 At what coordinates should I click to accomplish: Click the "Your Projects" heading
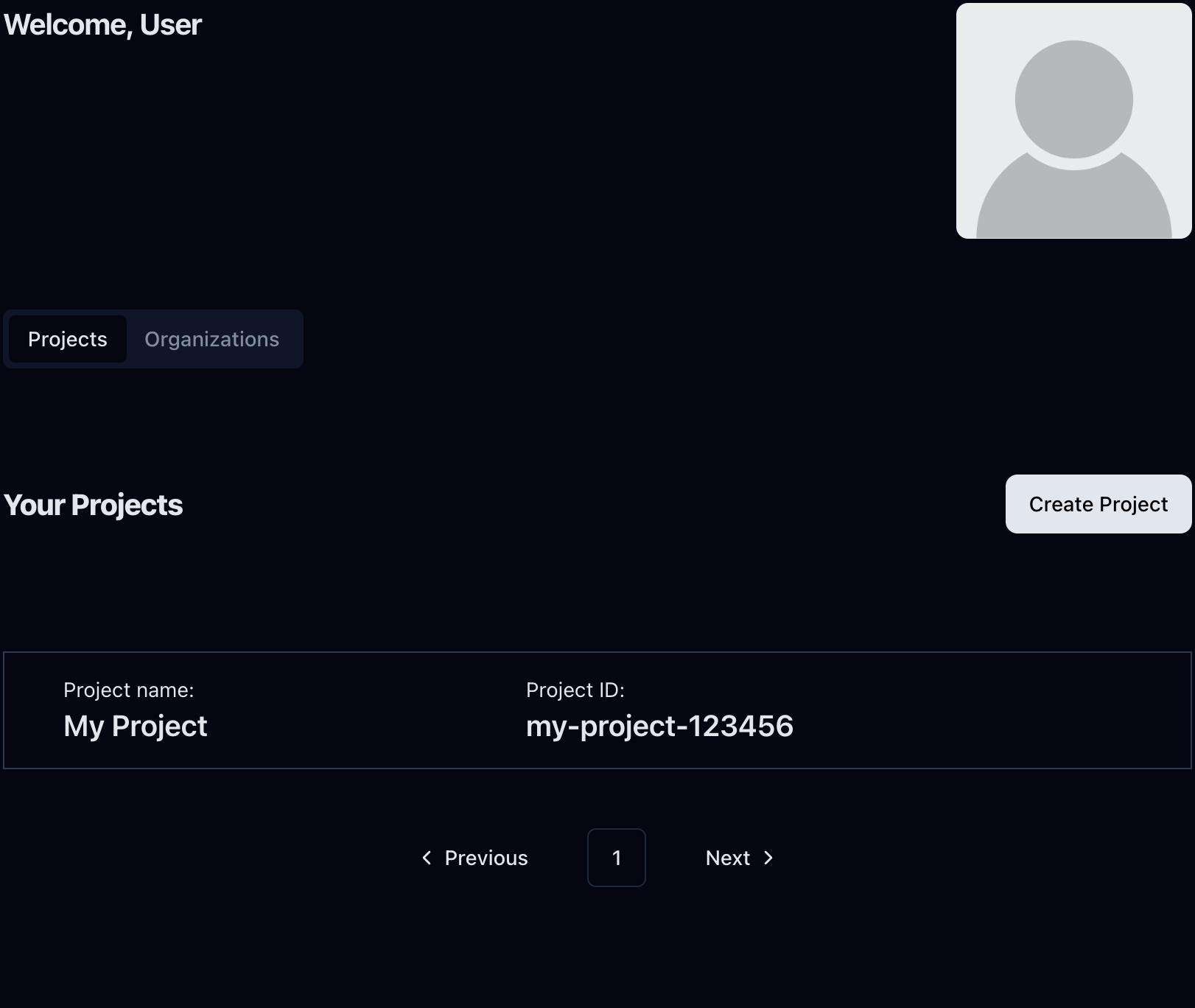[x=93, y=505]
